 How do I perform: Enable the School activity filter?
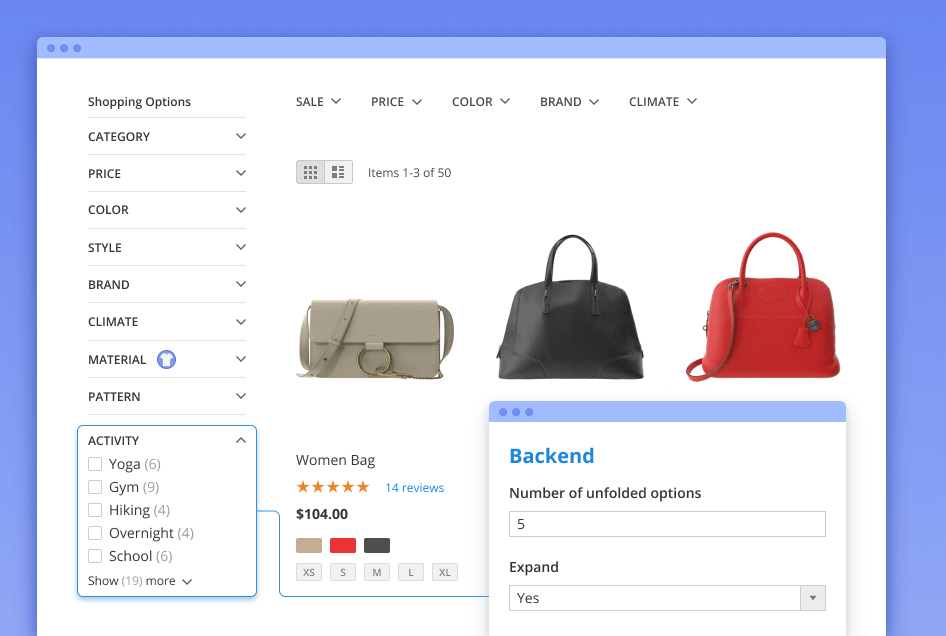click(95, 556)
